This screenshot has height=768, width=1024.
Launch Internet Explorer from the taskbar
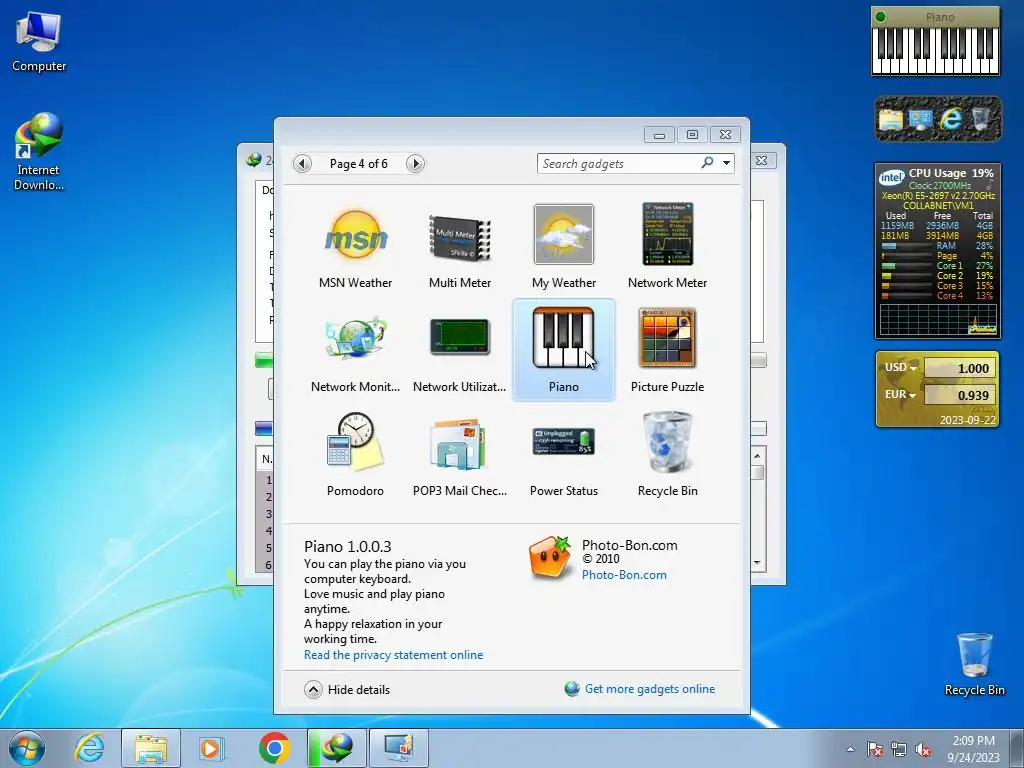89,748
